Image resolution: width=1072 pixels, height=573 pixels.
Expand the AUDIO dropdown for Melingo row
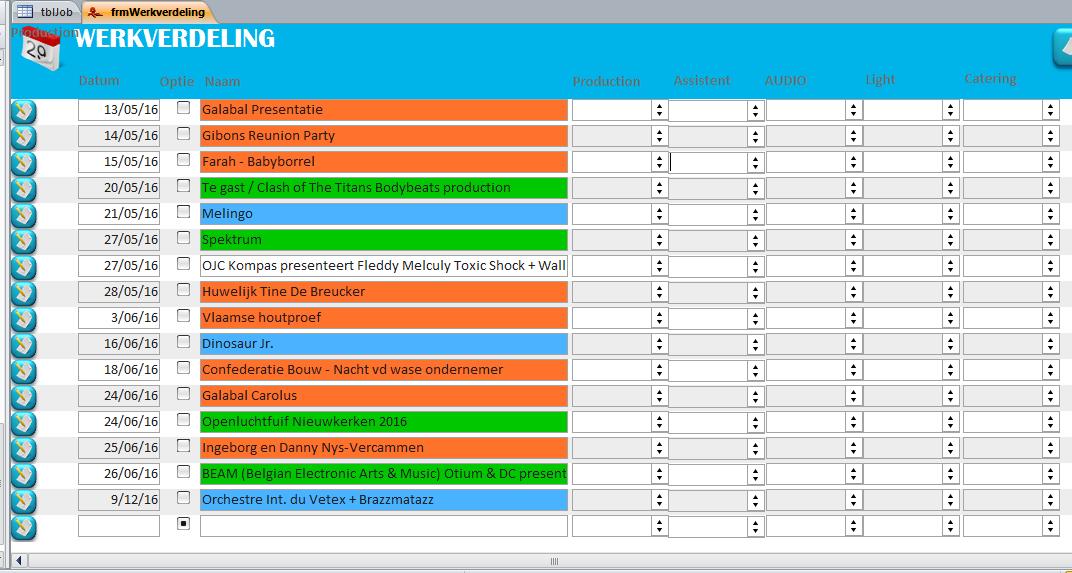[853, 214]
